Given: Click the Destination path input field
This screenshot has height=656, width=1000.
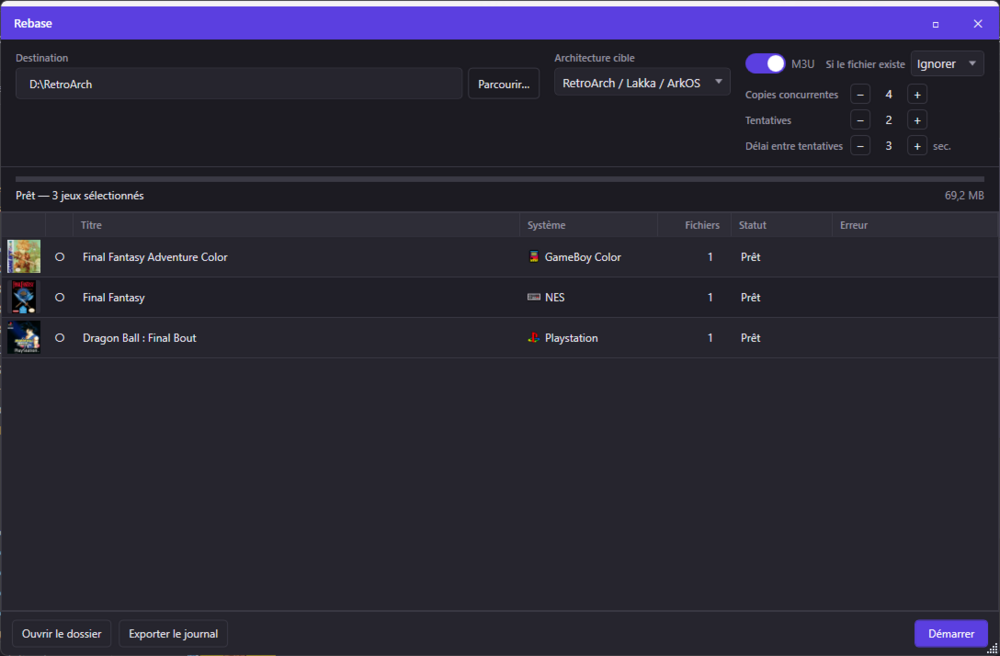Looking at the screenshot, I should point(238,84).
